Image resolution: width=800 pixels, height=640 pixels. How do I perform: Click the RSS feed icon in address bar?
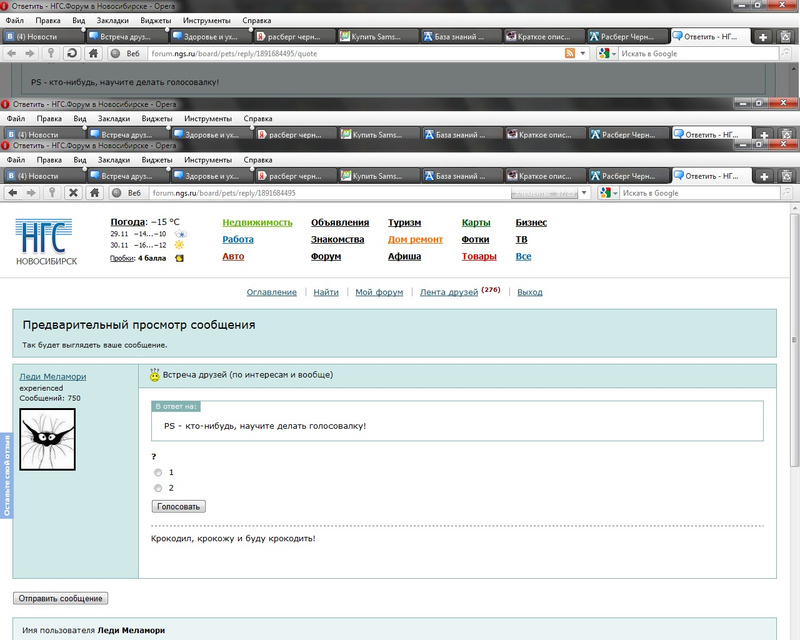tap(570, 53)
